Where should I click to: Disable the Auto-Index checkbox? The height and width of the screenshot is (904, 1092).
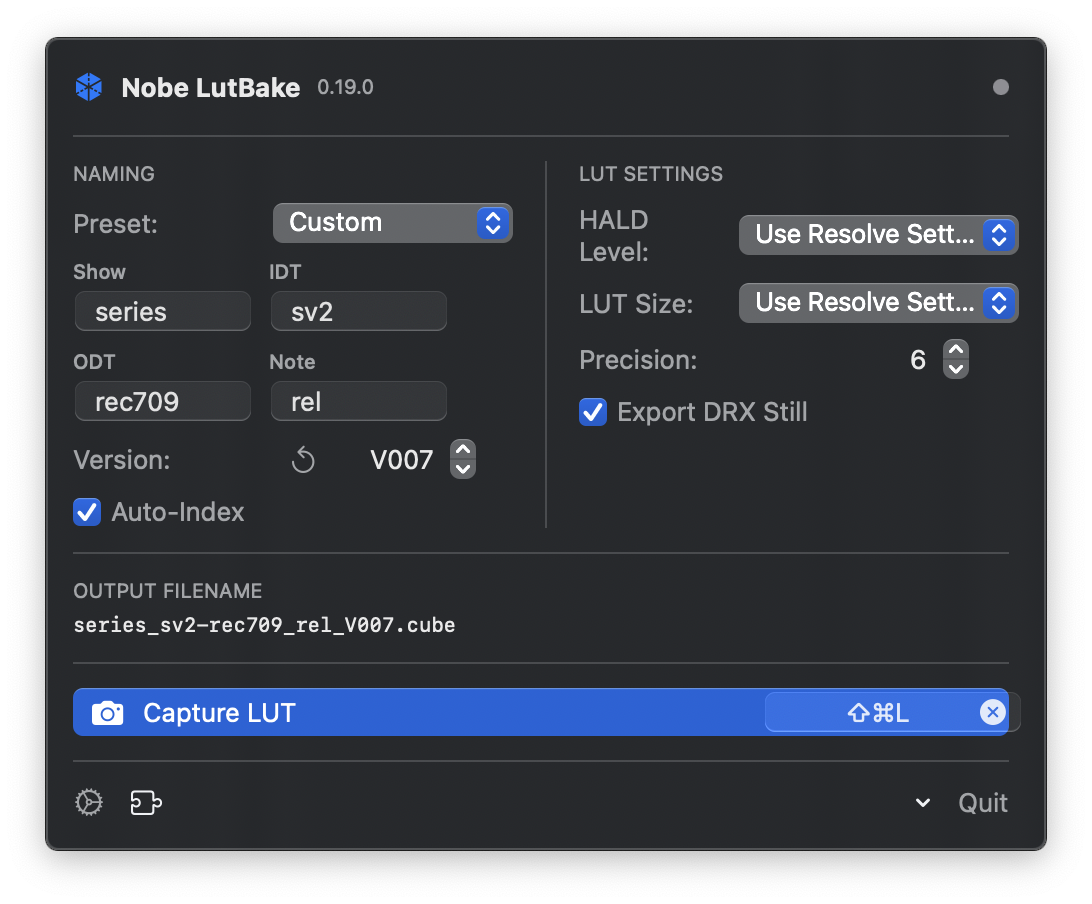88,513
